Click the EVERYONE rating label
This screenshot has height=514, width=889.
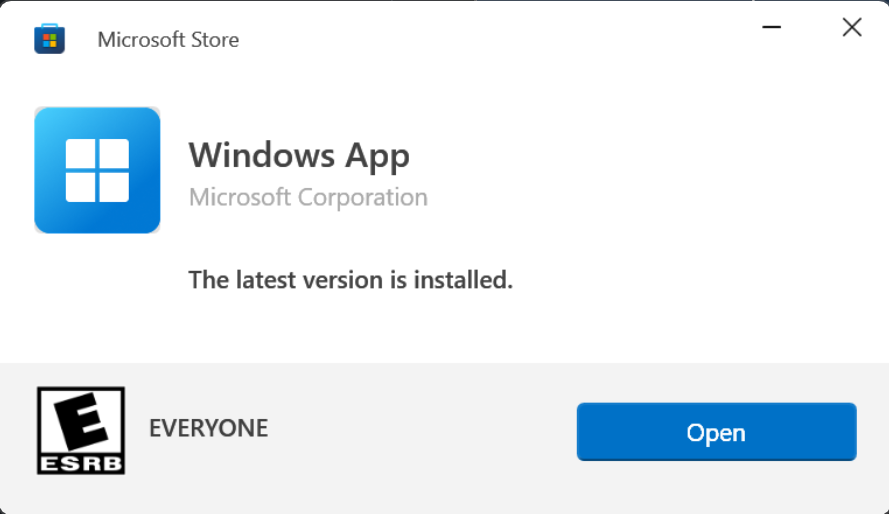tap(208, 429)
